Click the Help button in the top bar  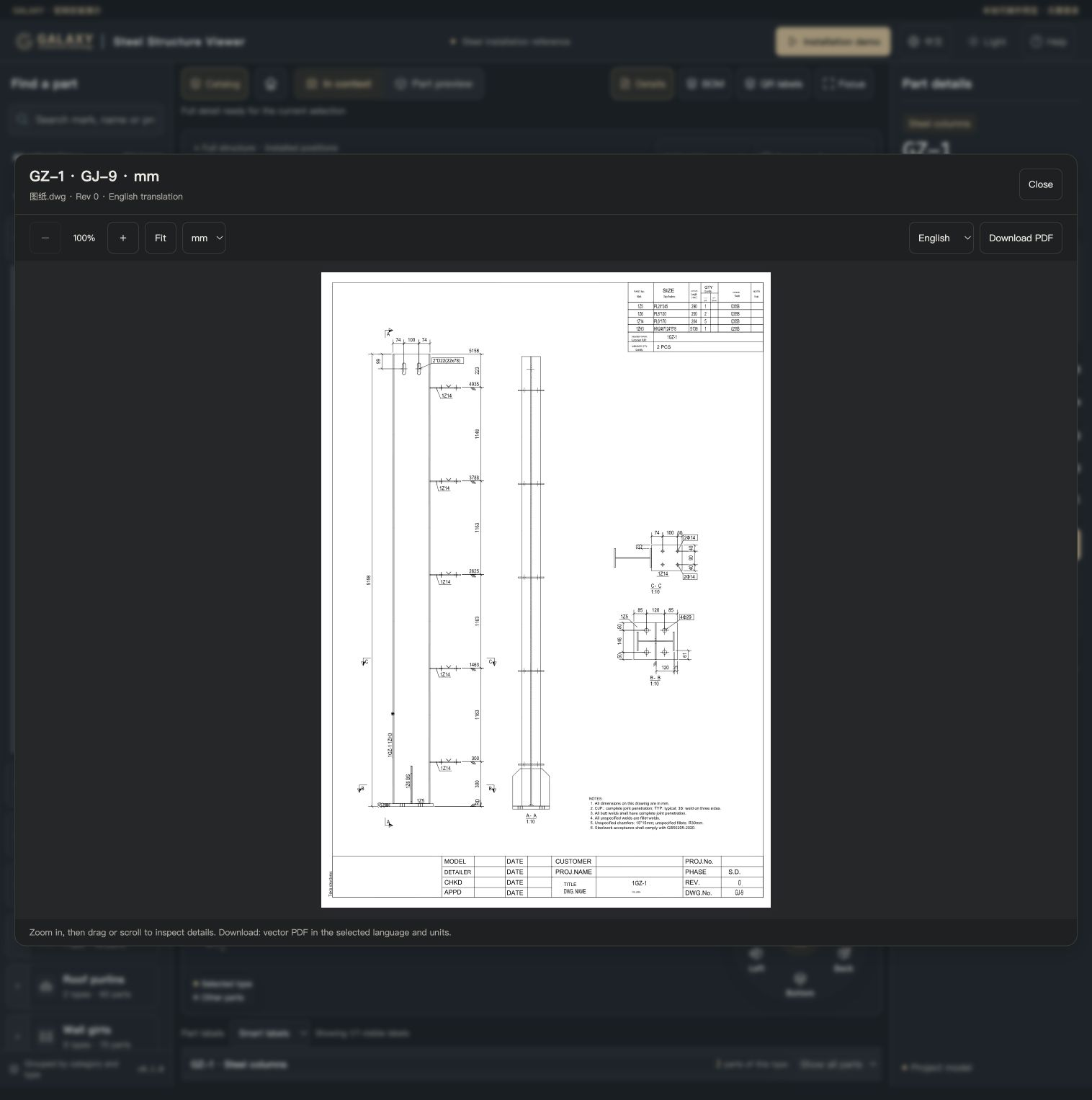1049,42
